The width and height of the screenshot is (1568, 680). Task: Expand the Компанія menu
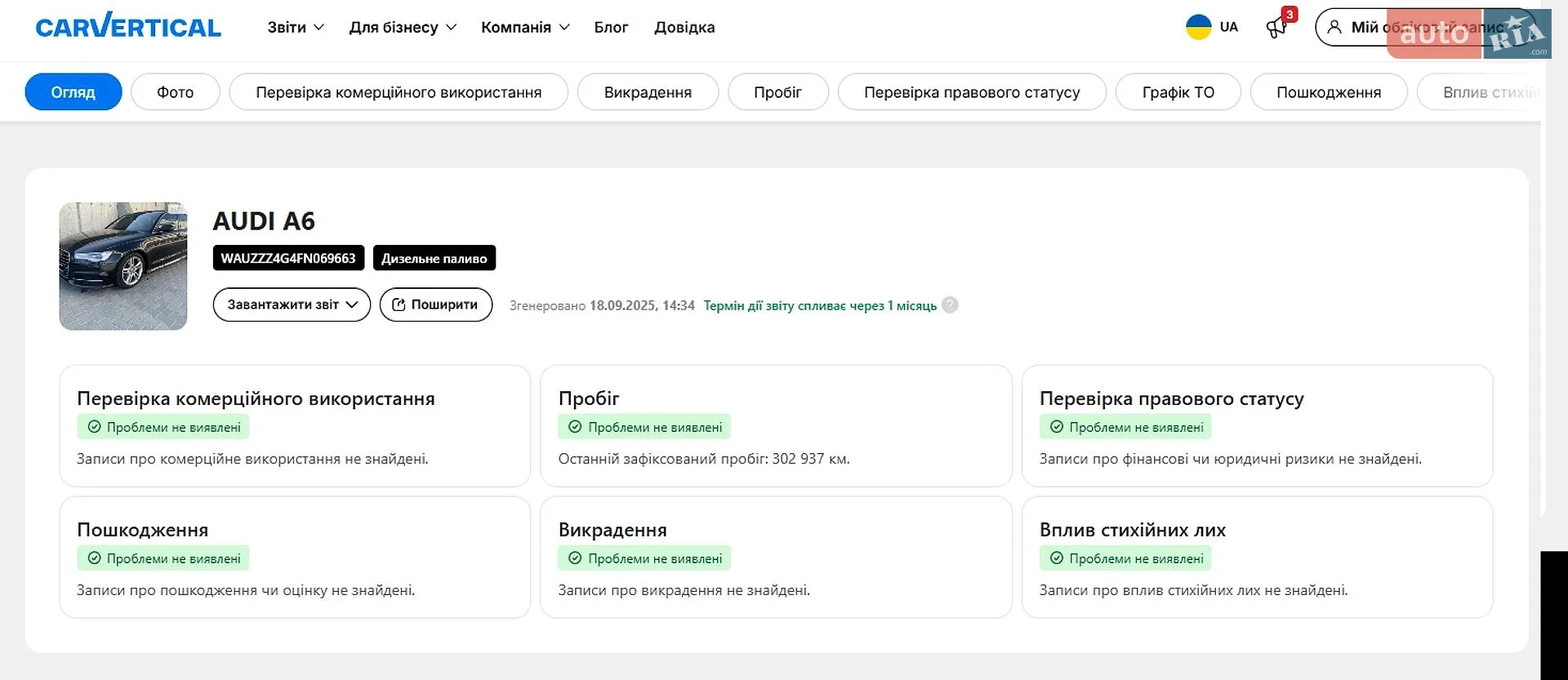(x=525, y=27)
